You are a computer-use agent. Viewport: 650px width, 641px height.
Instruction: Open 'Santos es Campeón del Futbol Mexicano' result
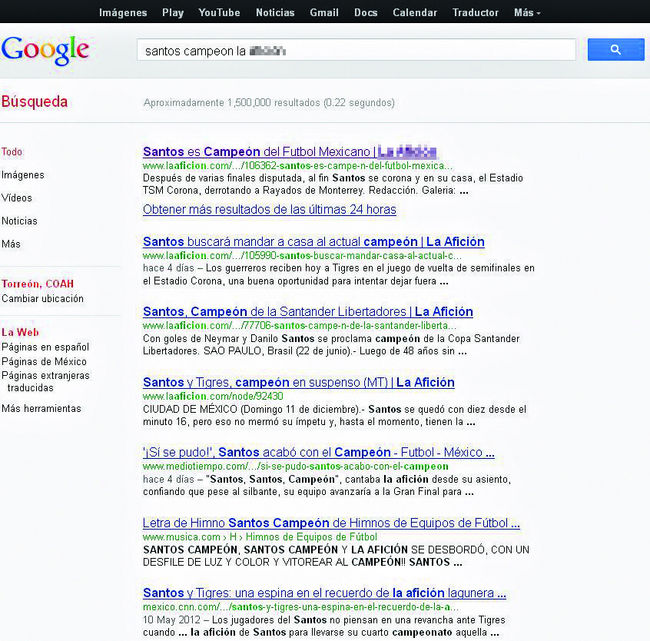(x=290, y=152)
